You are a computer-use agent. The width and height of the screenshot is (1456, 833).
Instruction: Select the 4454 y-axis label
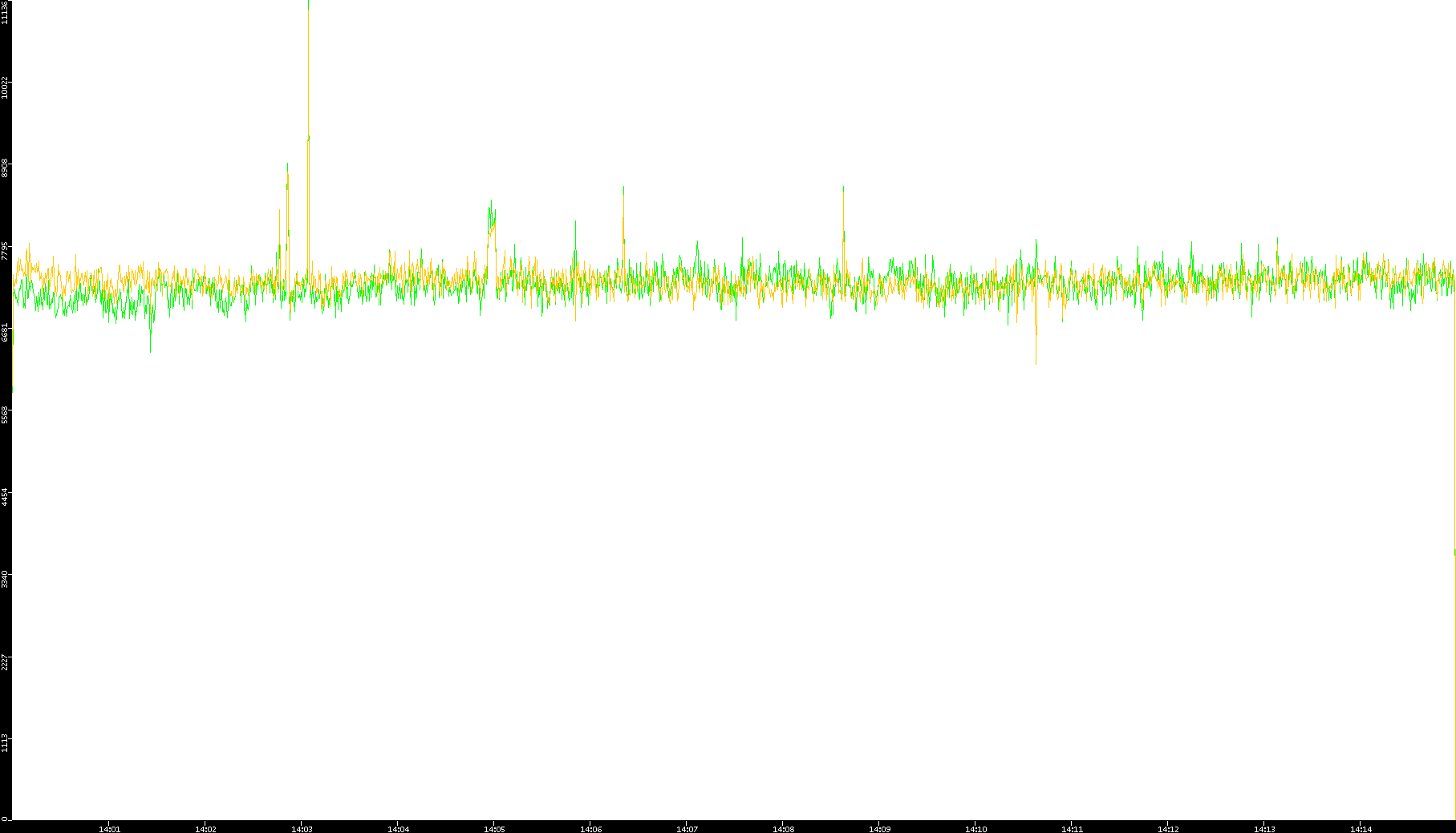pyautogui.click(x=6, y=496)
